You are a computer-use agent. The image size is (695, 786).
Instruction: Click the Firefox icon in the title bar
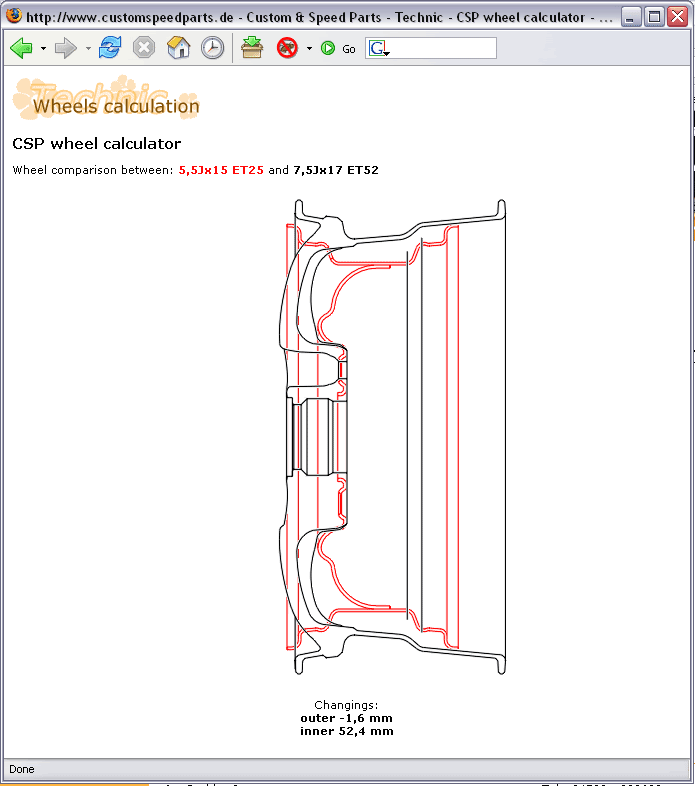coord(14,17)
